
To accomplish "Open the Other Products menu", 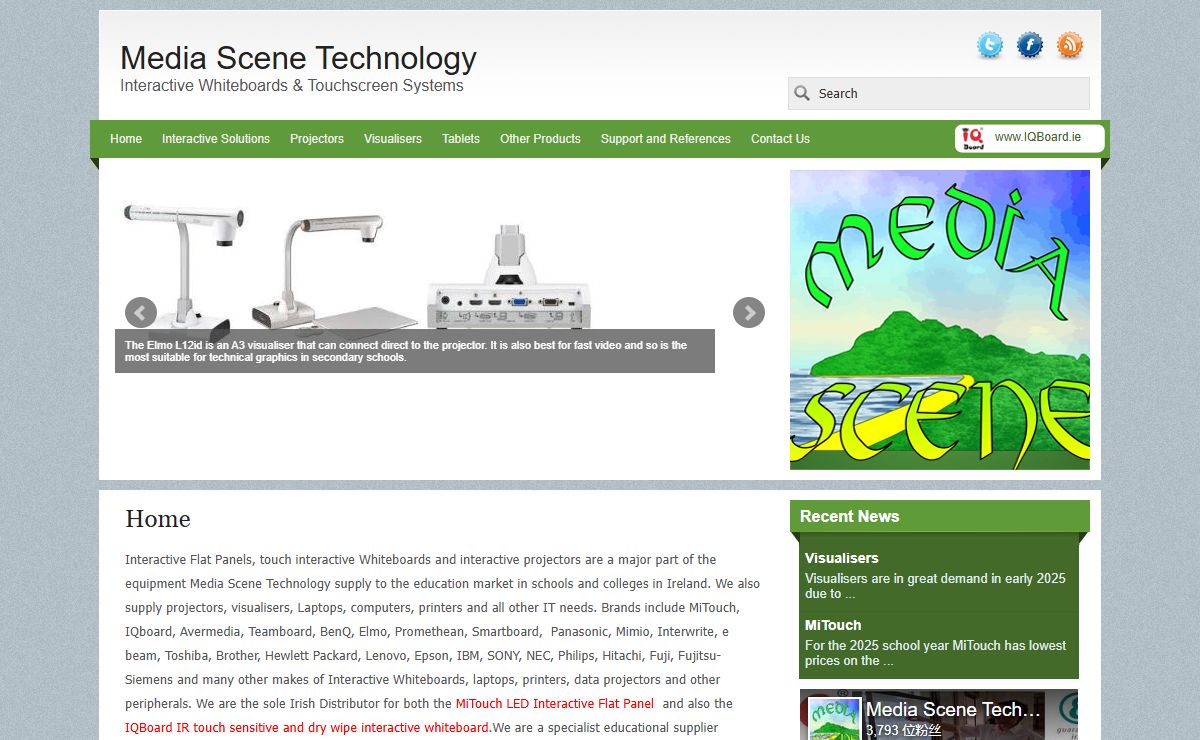I will click(540, 139).
